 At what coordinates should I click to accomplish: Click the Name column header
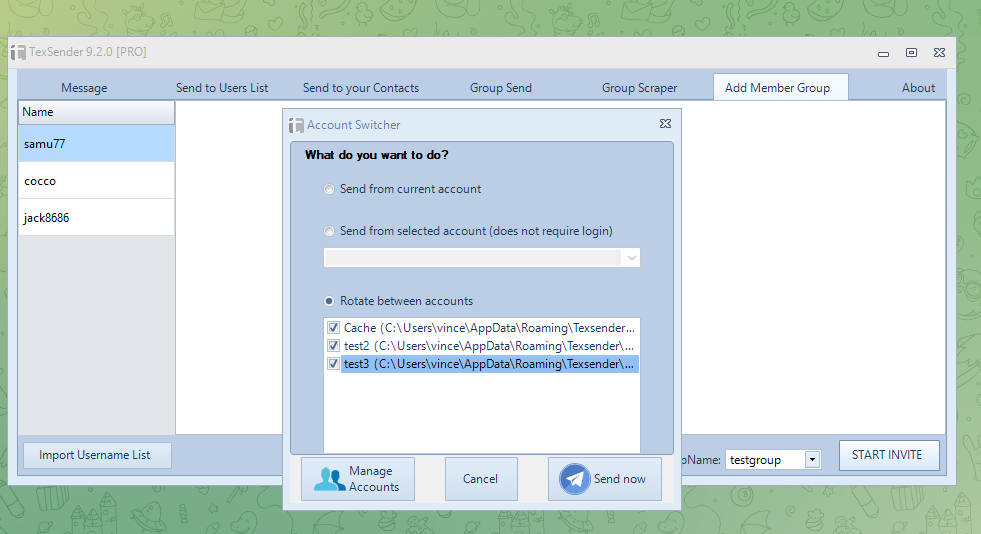click(x=96, y=113)
